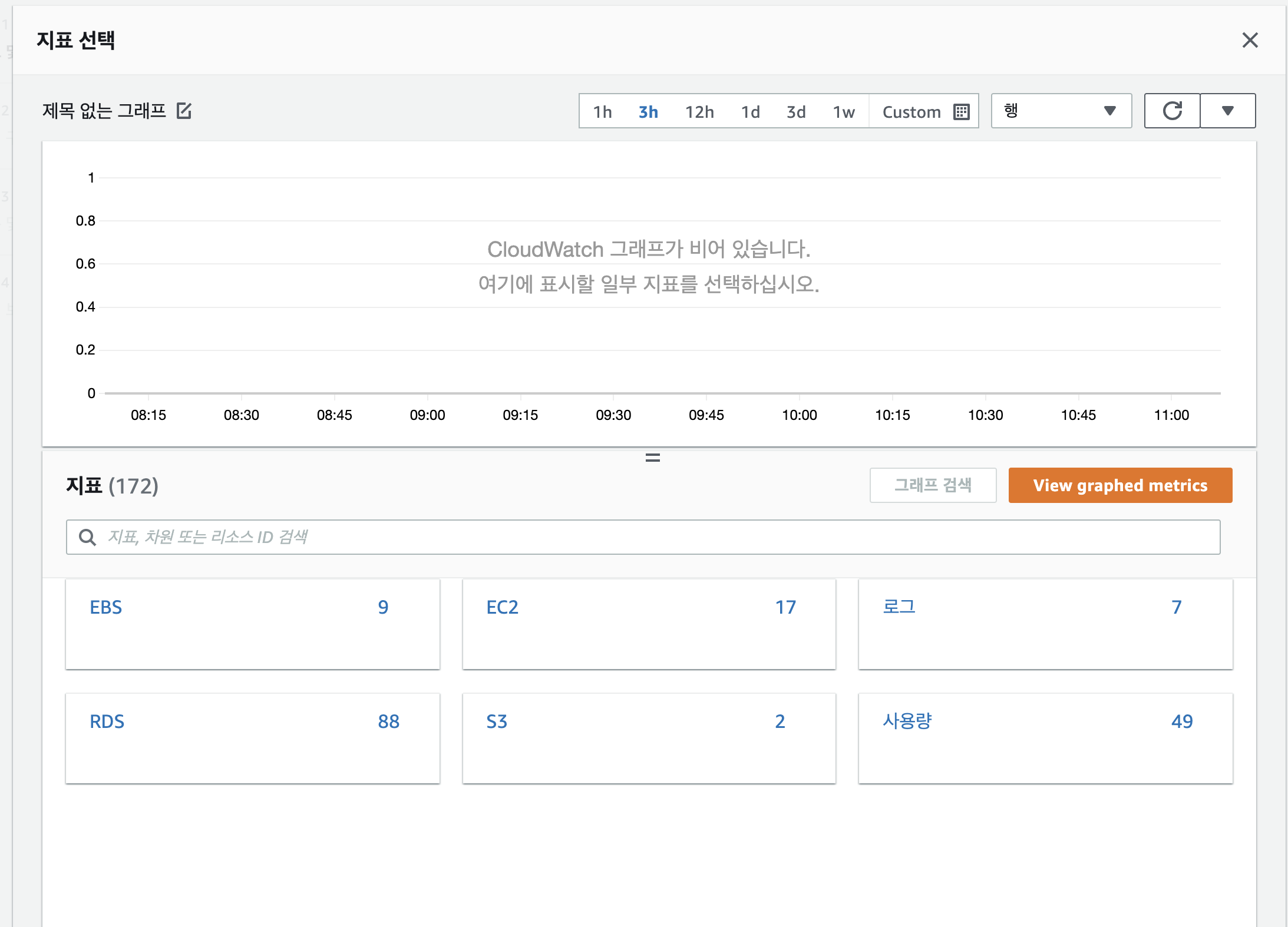Close the 지표 선택 dialog
Viewport: 1288px width, 927px height.
click(1250, 40)
